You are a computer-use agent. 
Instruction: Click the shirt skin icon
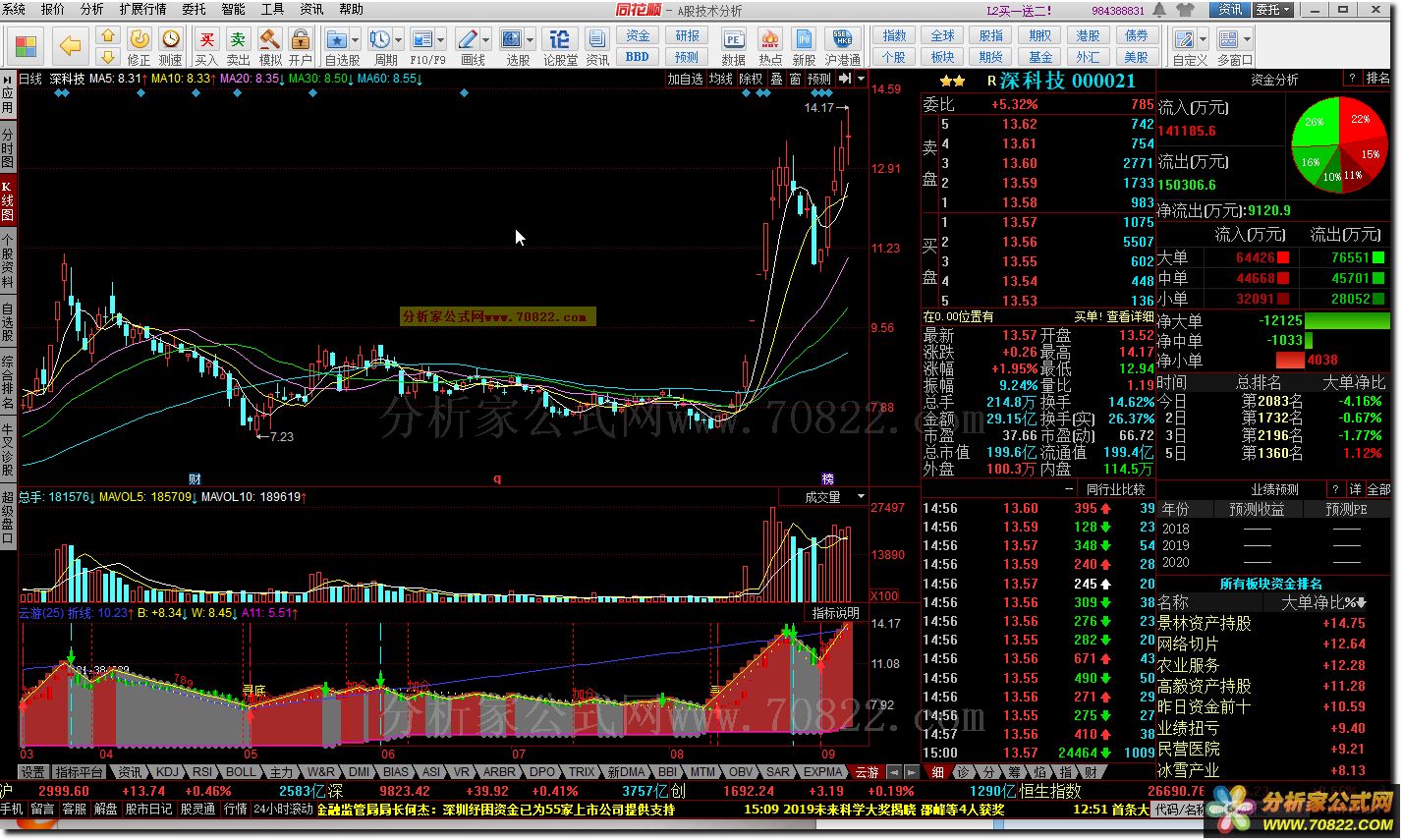point(1186,10)
